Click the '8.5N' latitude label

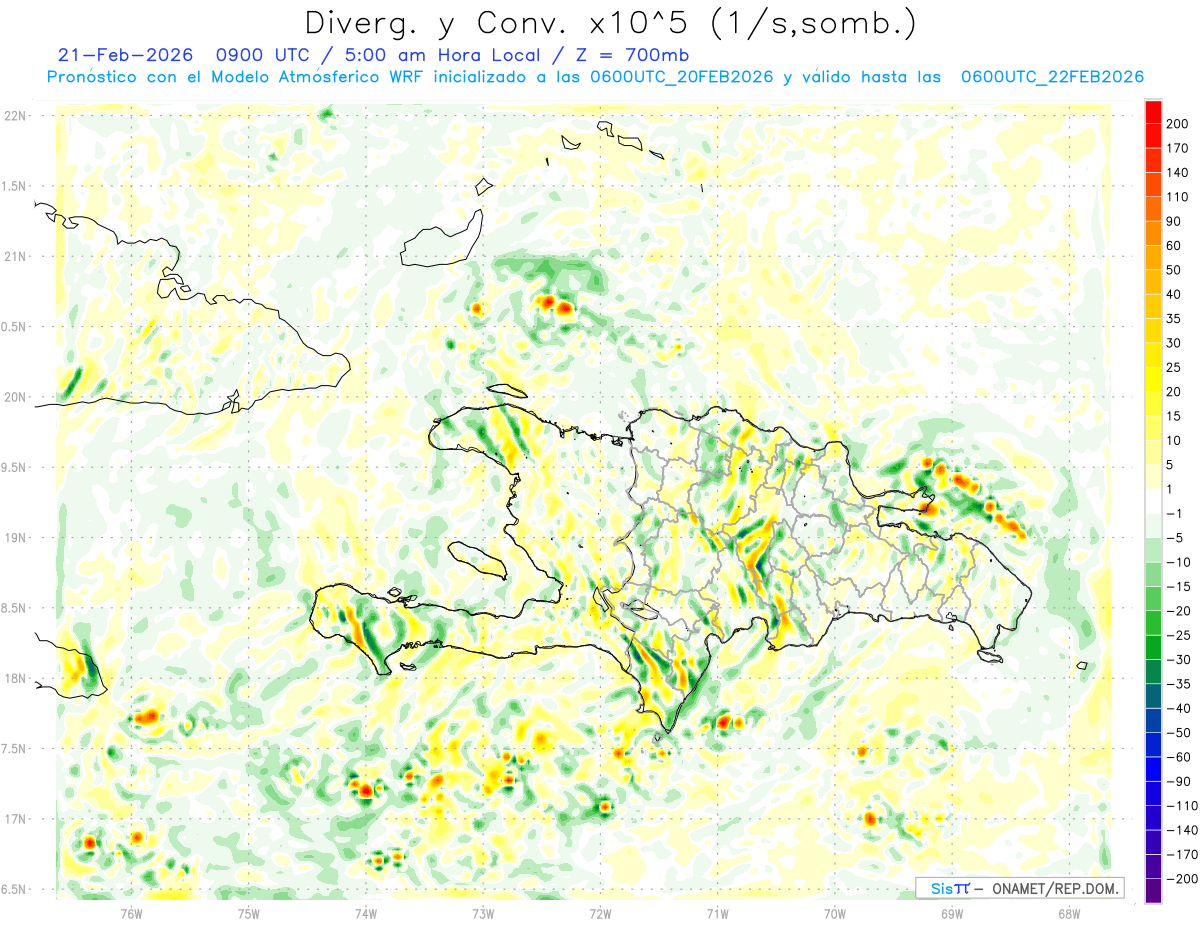pos(15,608)
